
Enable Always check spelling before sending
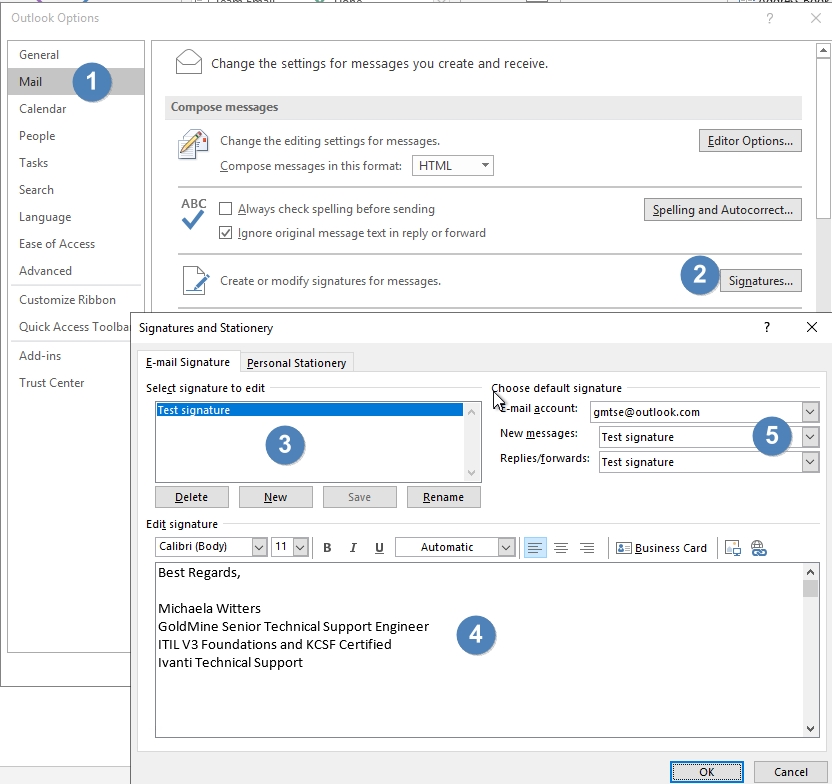pyautogui.click(x=226, y=209)
